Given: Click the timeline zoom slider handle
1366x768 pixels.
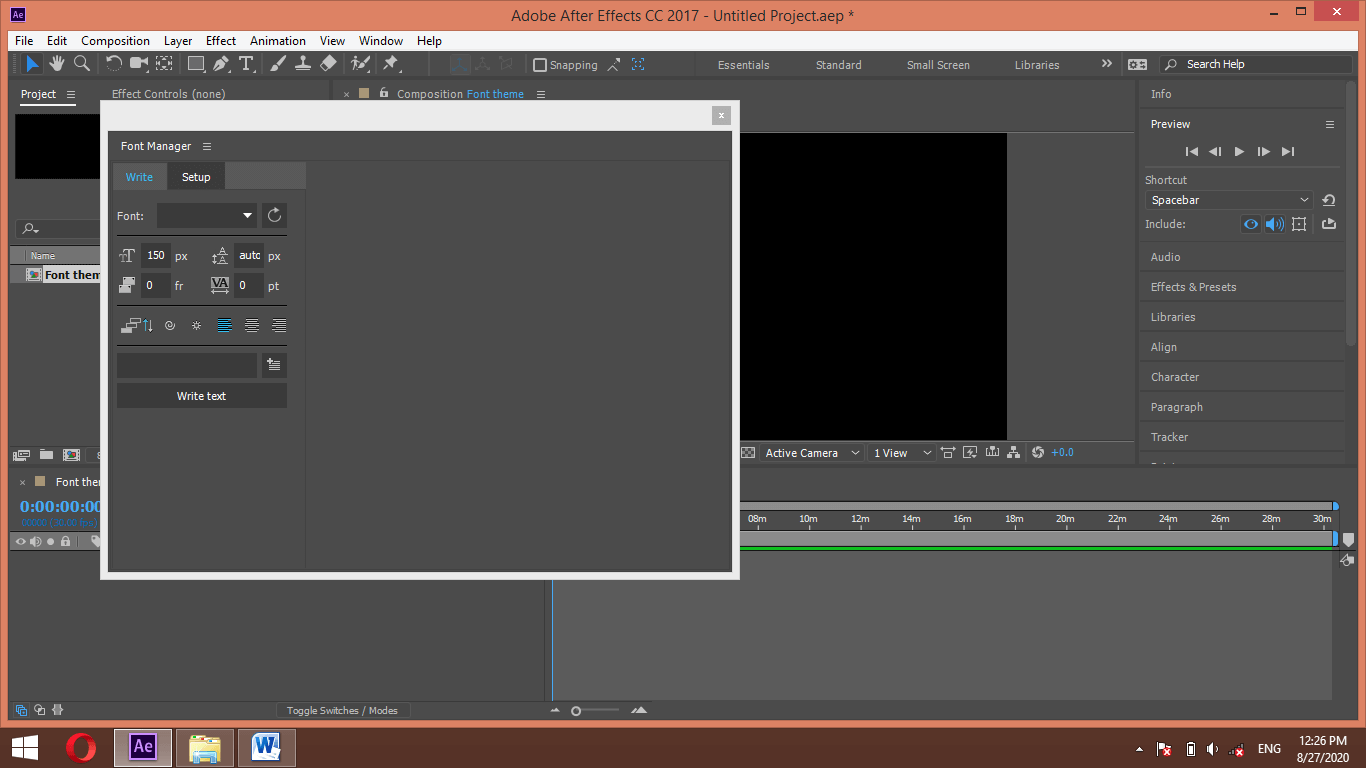Looking at the screenshot, I should pos(576,710).
